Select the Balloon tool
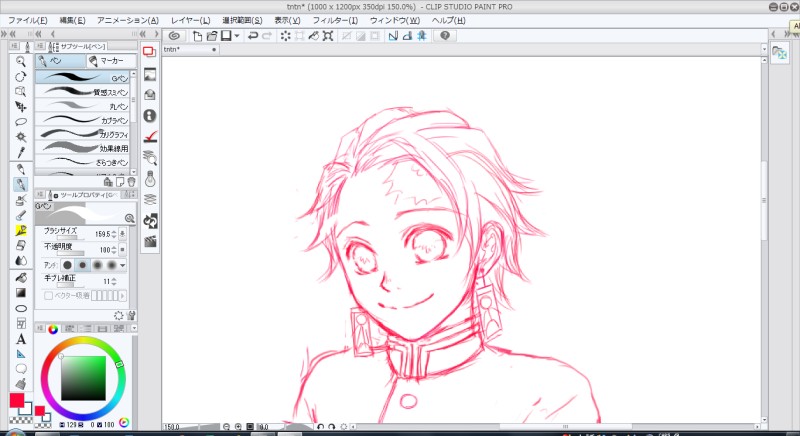Screen dimensions: 800x436 [x=20, y=368]
